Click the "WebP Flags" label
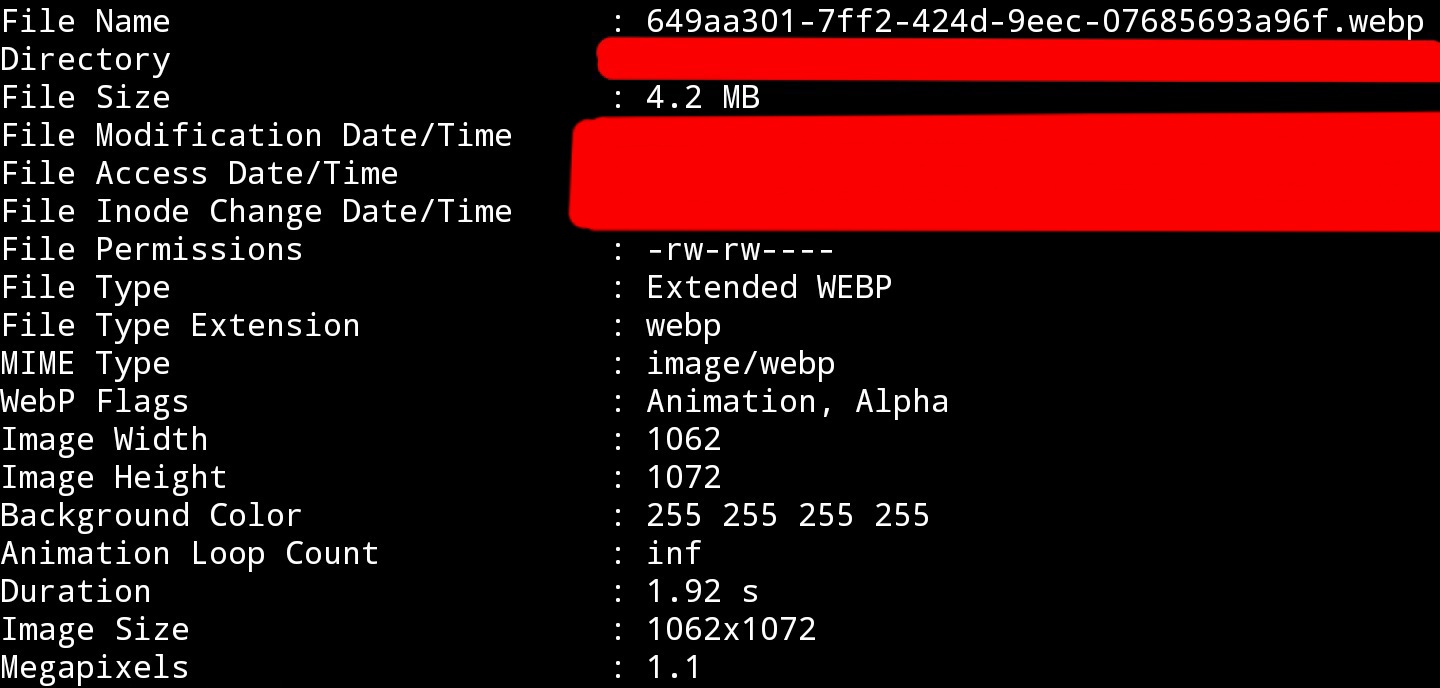 pyautogui.click(x=94, y=402)
